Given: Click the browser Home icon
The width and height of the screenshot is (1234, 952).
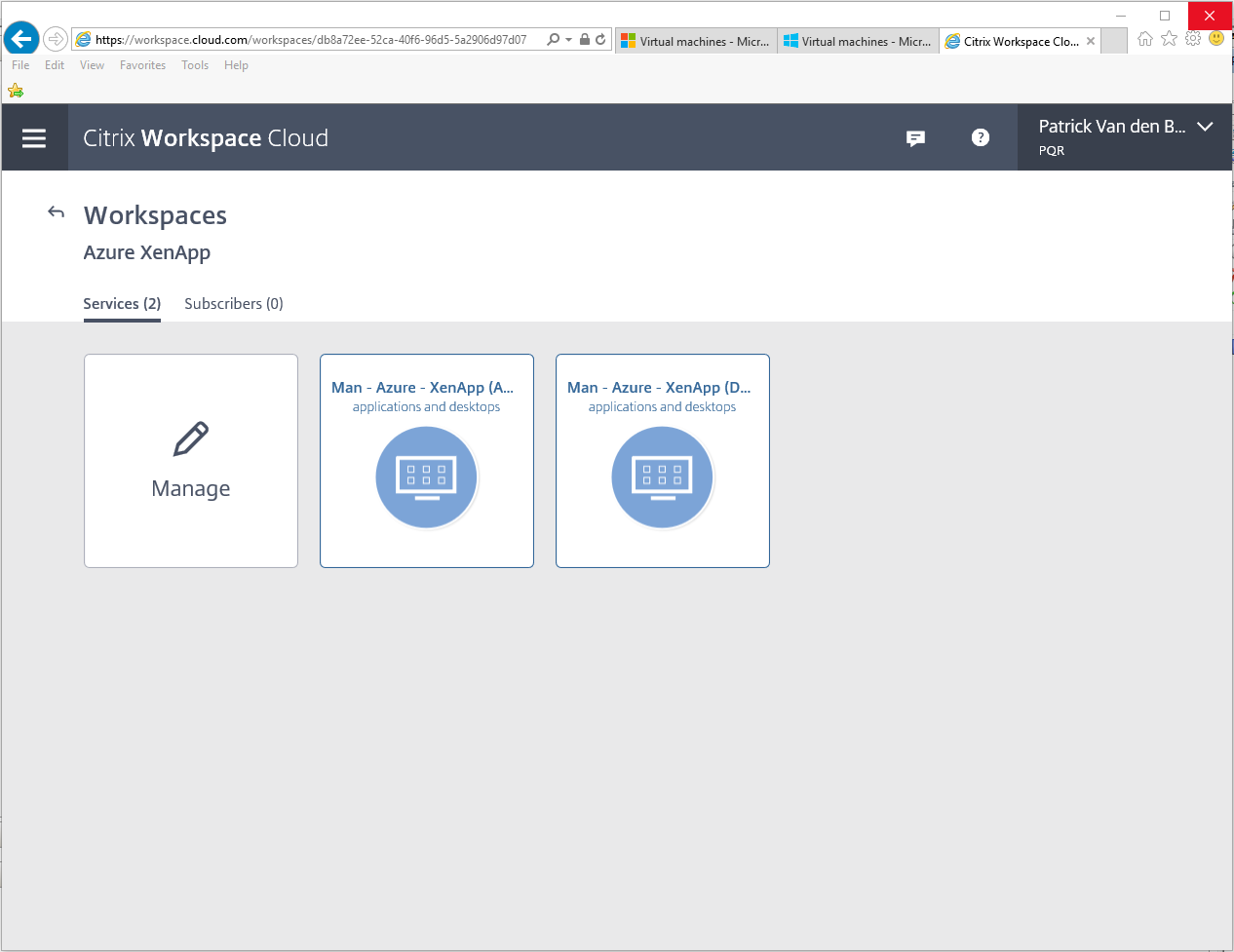Looking at the screenshot, I should pyautogui.click(x=1145, y=39).
